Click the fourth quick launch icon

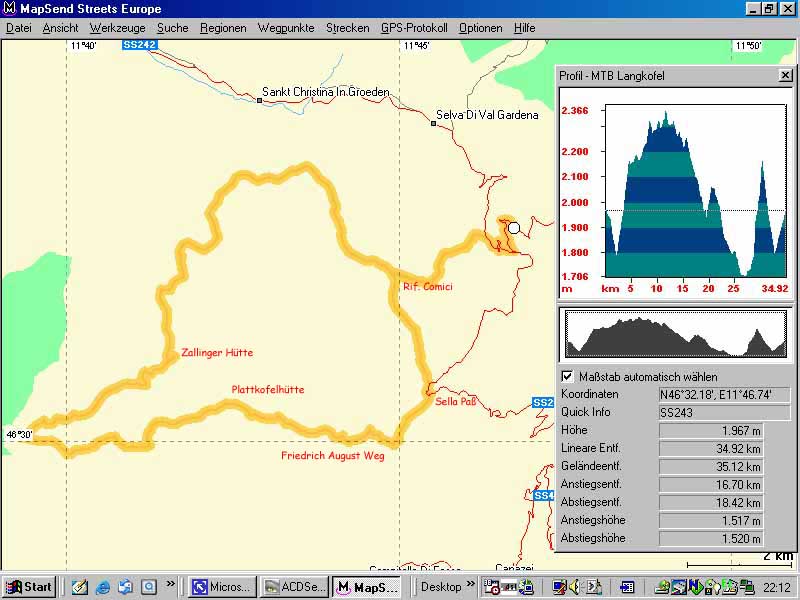pos(148,587)
